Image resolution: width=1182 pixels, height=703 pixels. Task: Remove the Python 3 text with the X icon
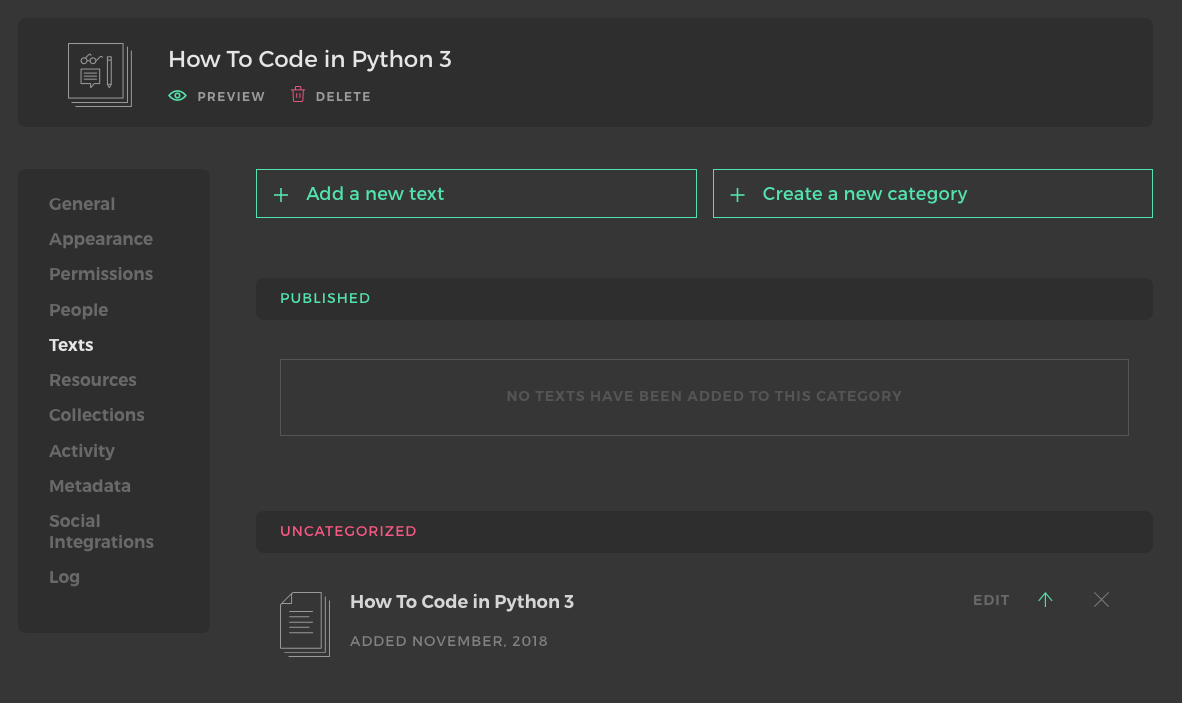point(1101,600)
